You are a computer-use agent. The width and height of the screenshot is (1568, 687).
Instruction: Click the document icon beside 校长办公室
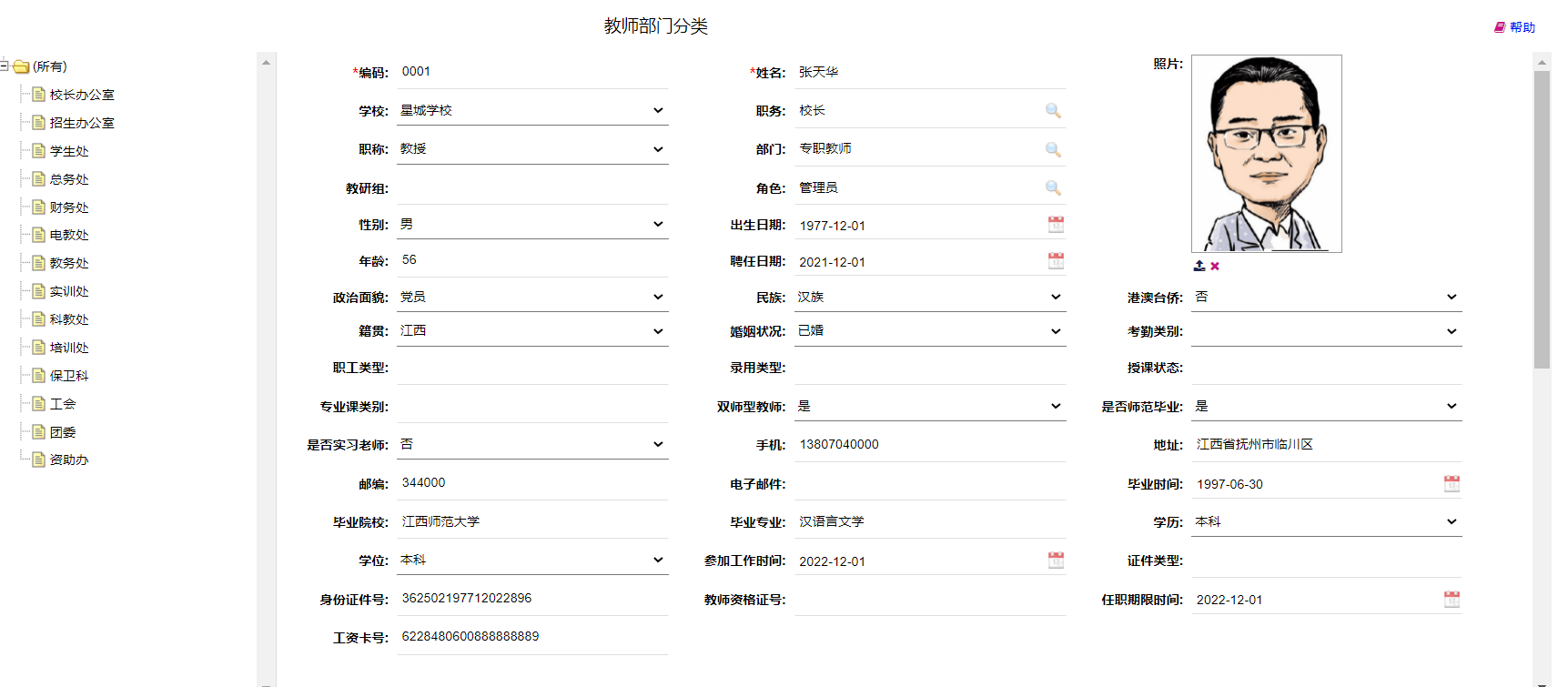pyautogui.click(x=38, y=94)
